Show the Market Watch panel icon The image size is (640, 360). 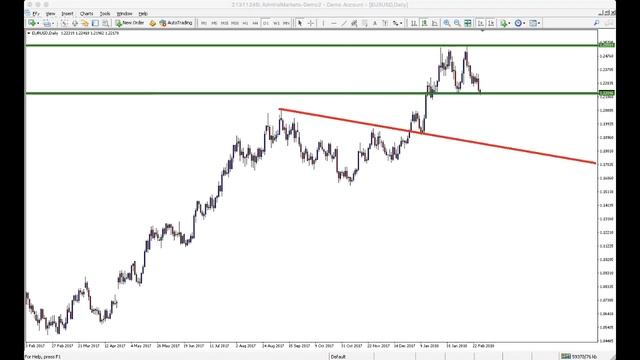(x=64, y=23)
